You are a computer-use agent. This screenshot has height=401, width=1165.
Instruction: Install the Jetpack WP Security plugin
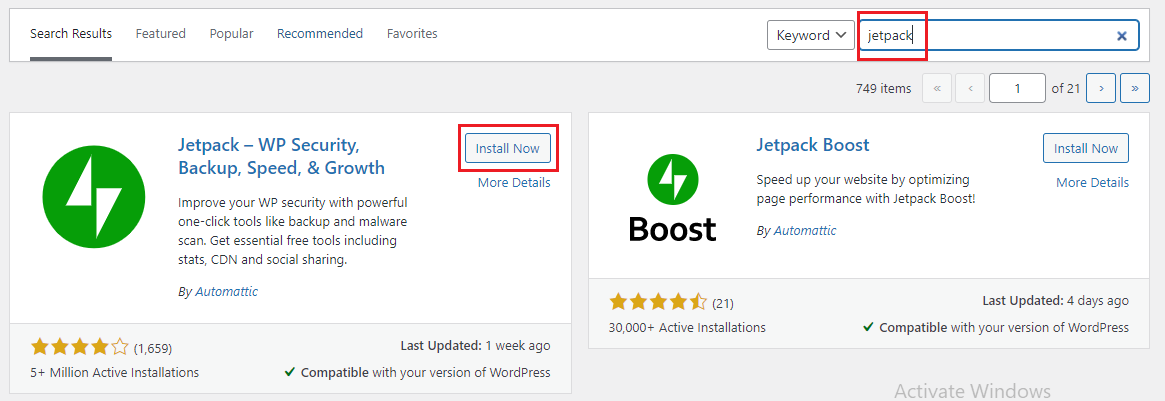coord(507,149)
